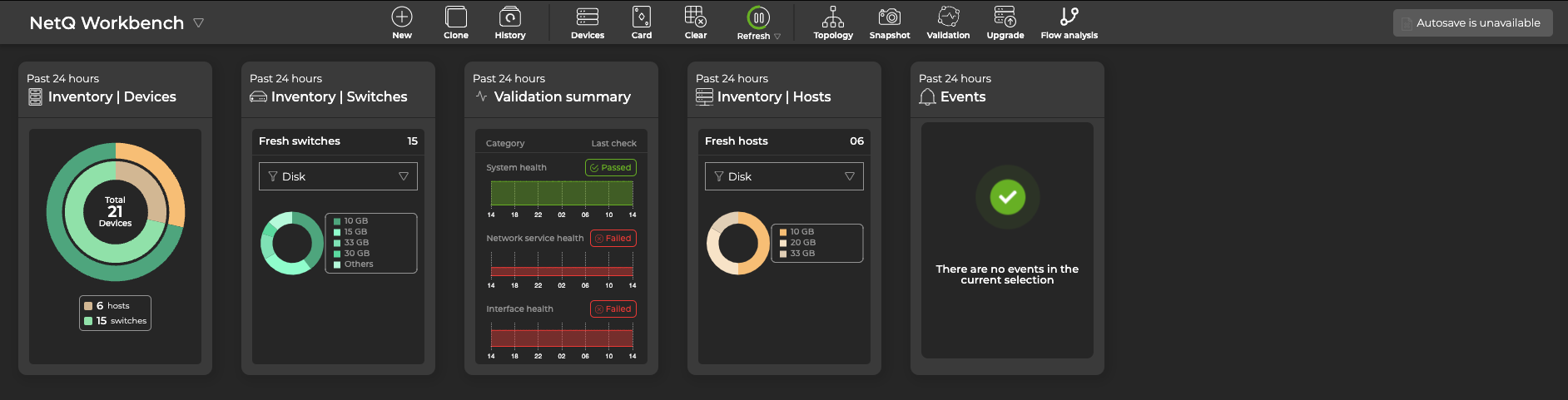Open Flow analysis
The image size is (1568, 400).
point(1069,17)
